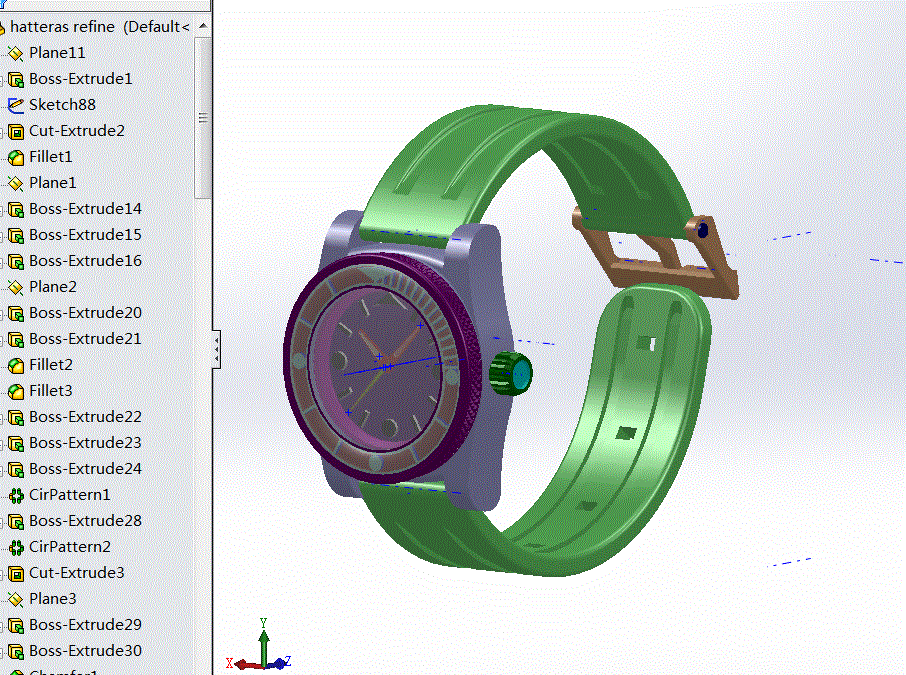The image size is (906, 675).
Task: Select the Boss-Extrude29 text label
Action: coord(85,625)
